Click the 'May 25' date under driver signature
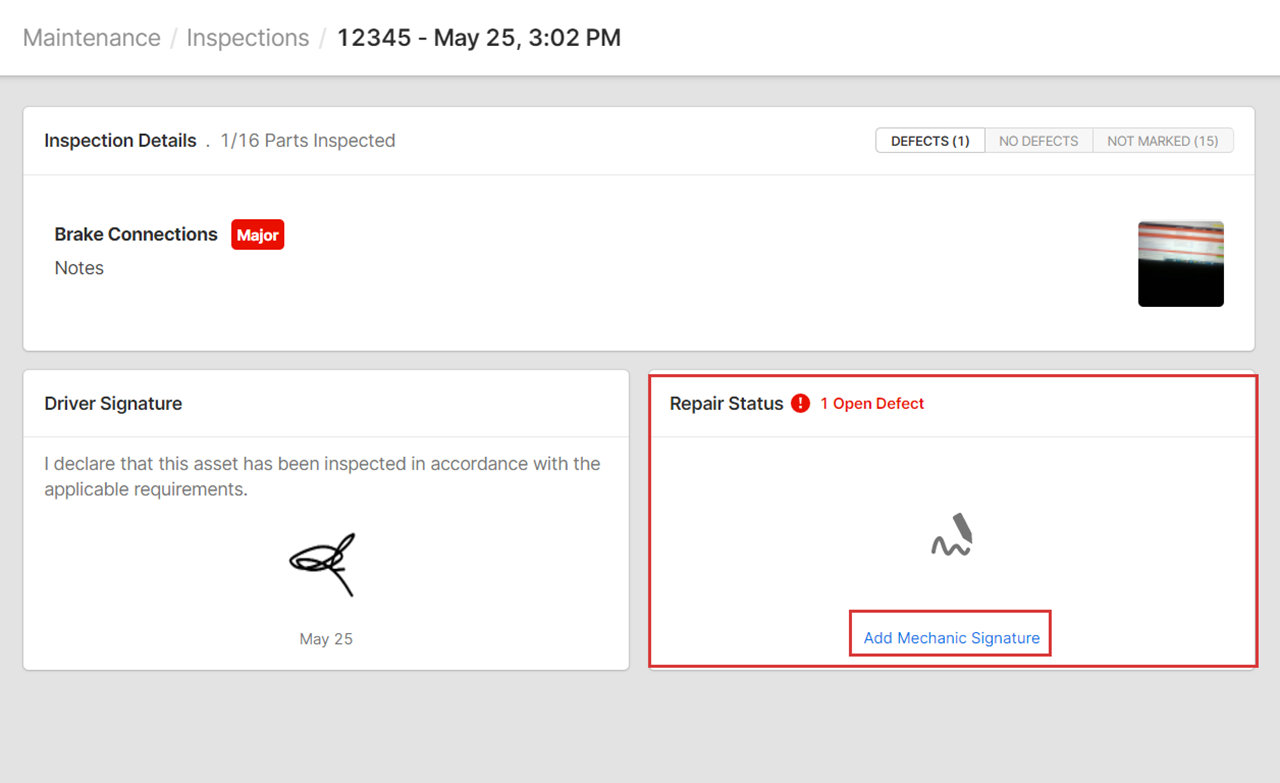1280x783 pixels. (x=326, y=639)
